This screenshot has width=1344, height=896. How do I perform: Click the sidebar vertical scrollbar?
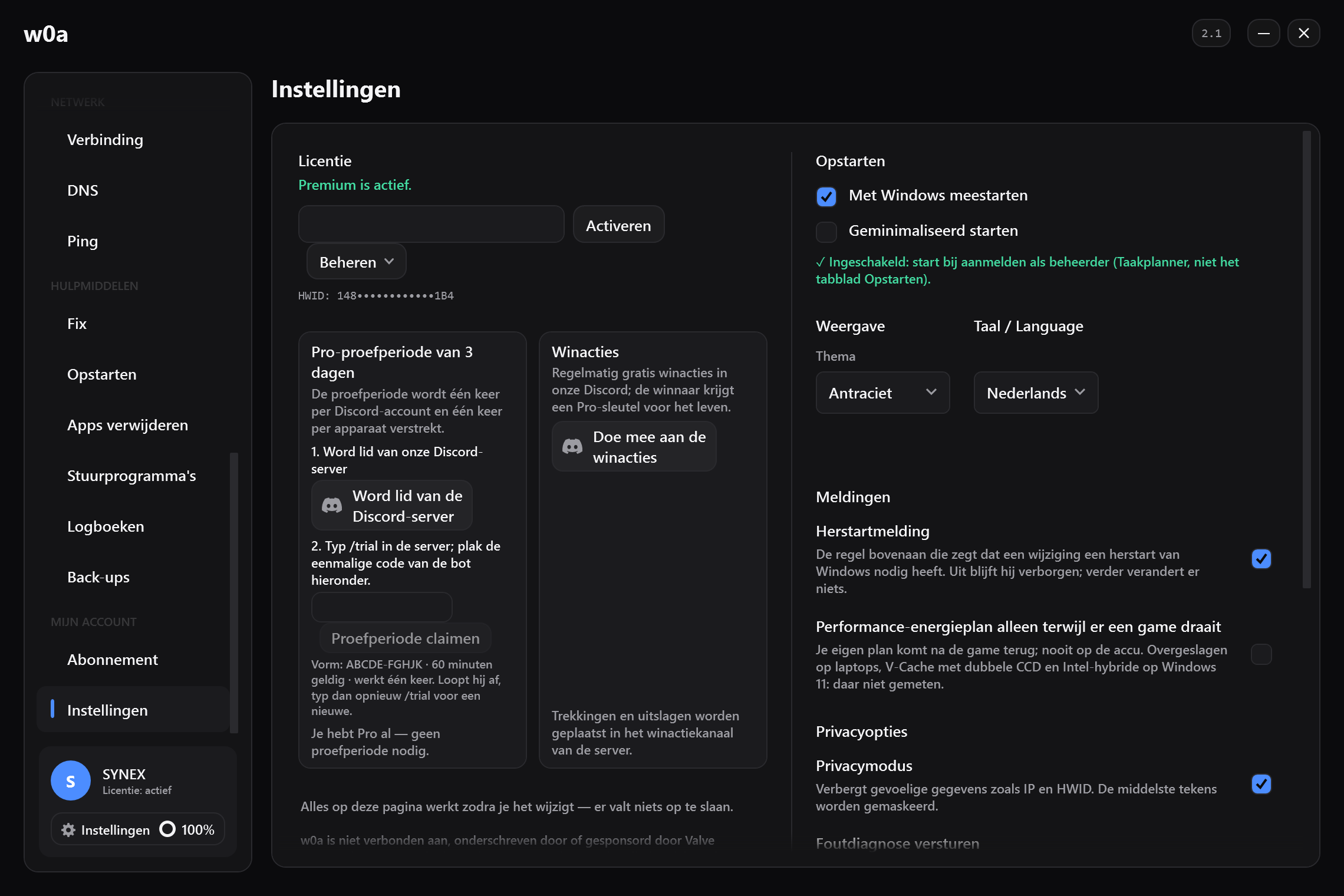click(x=233, y=592)
